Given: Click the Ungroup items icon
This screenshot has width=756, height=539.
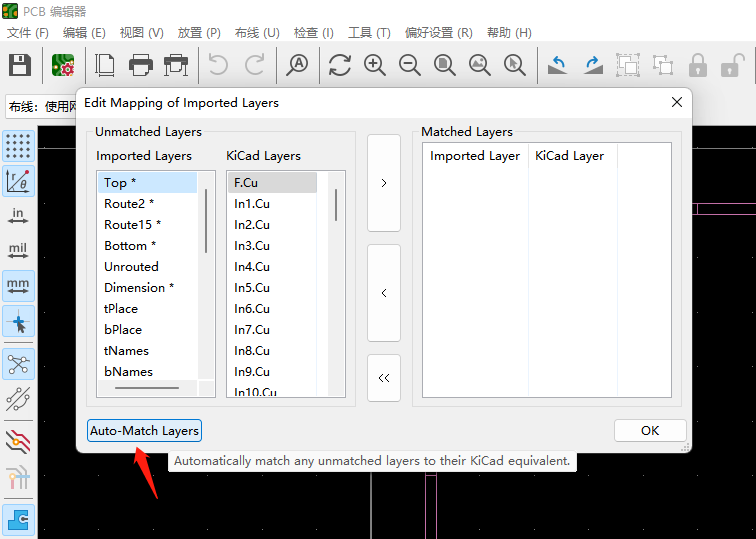Looking at the screenshot, I should (x=663, y=65).
